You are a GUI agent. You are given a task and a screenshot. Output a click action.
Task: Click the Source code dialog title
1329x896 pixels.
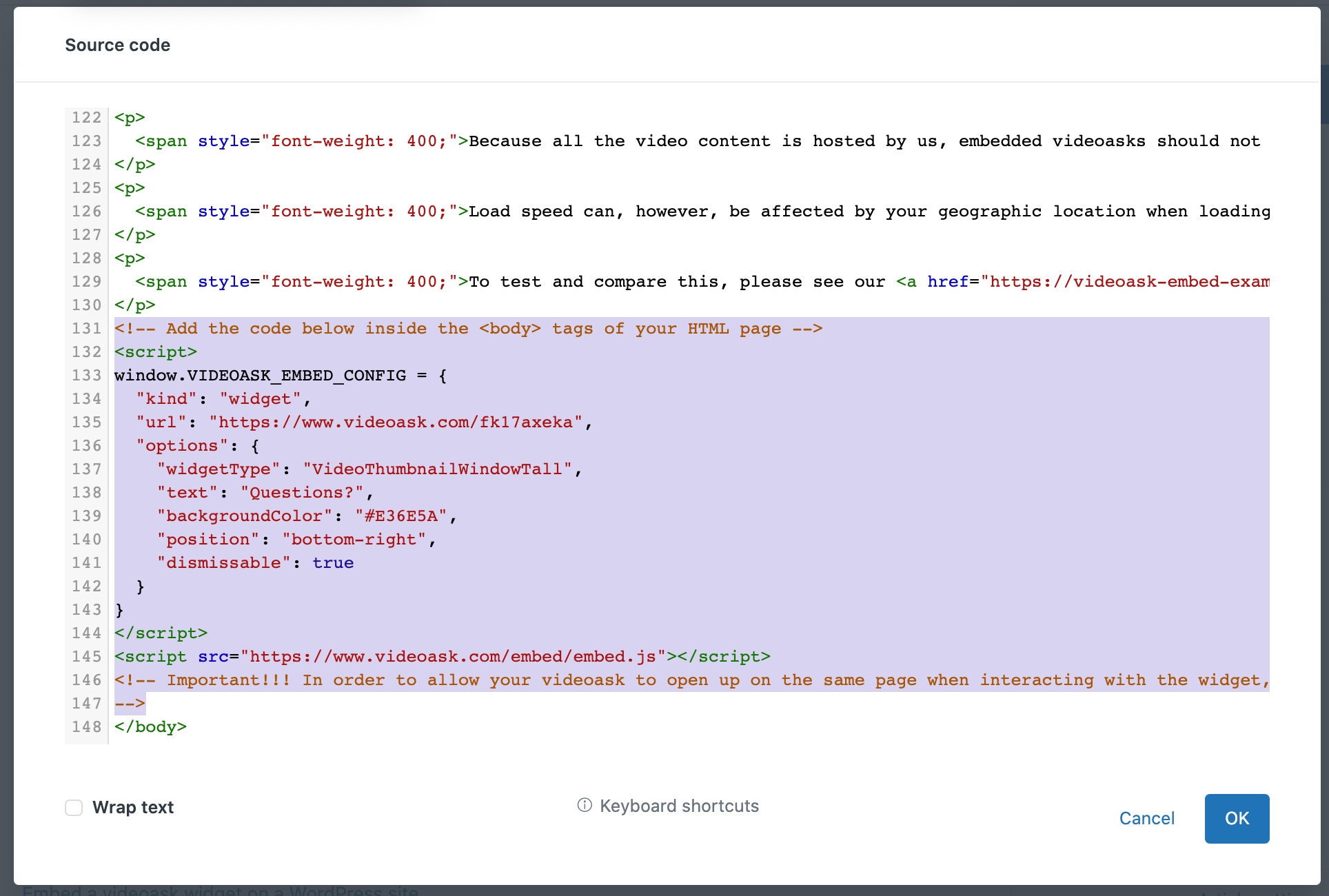click(x=118, y=45)
